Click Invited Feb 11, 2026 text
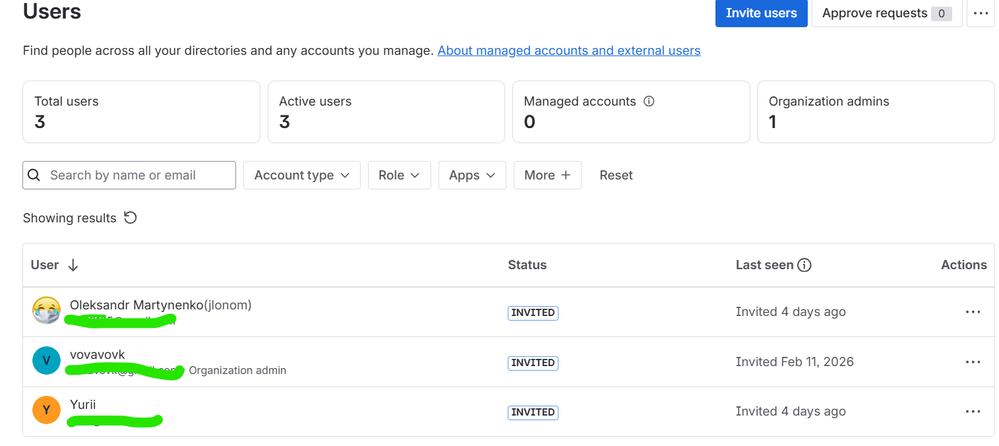Viewport: 999px width, 446px height. [794, 362]
